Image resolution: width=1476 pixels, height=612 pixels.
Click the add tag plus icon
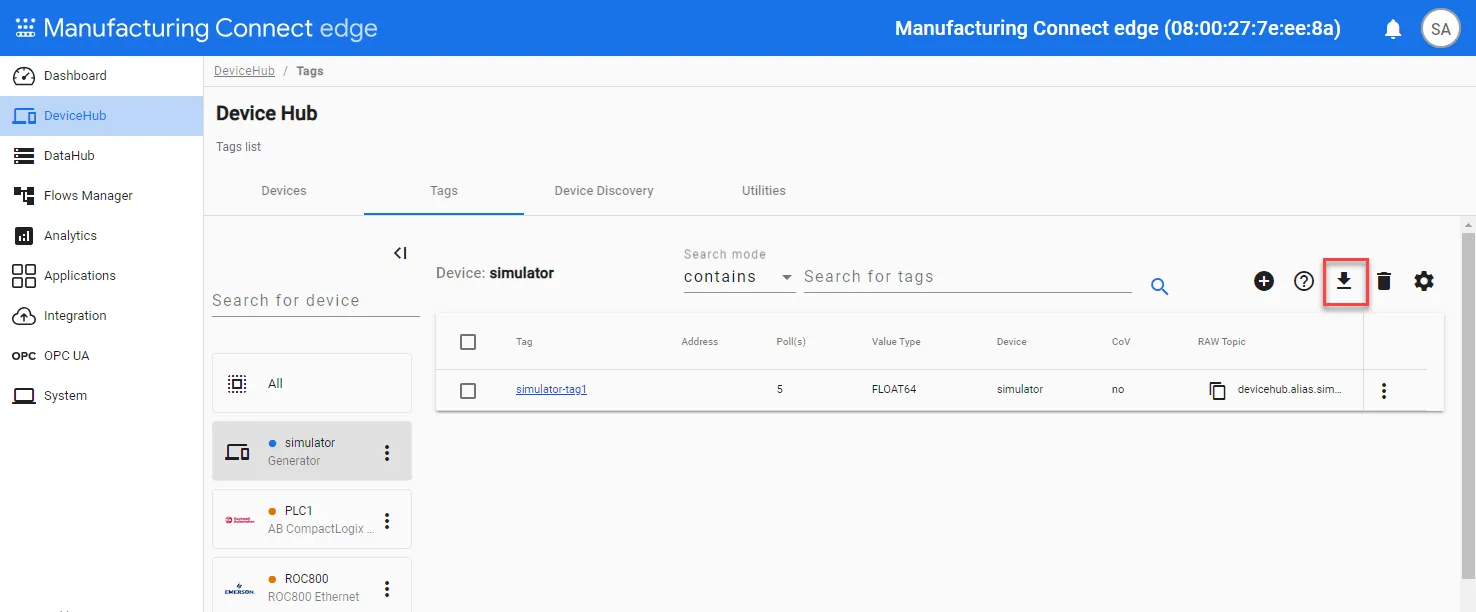(1264, 281)
